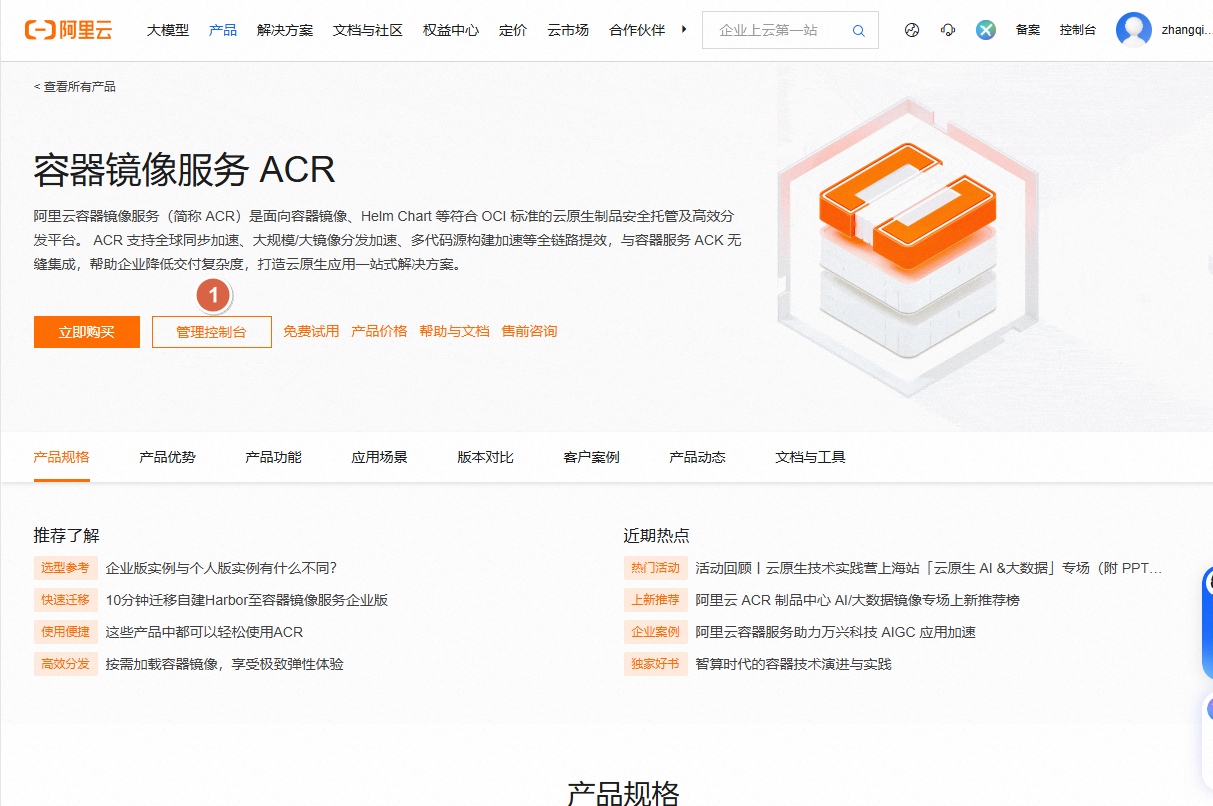1213x806 pixels.
Task: Open the 合作伙伴 menu
Action: 637,30
